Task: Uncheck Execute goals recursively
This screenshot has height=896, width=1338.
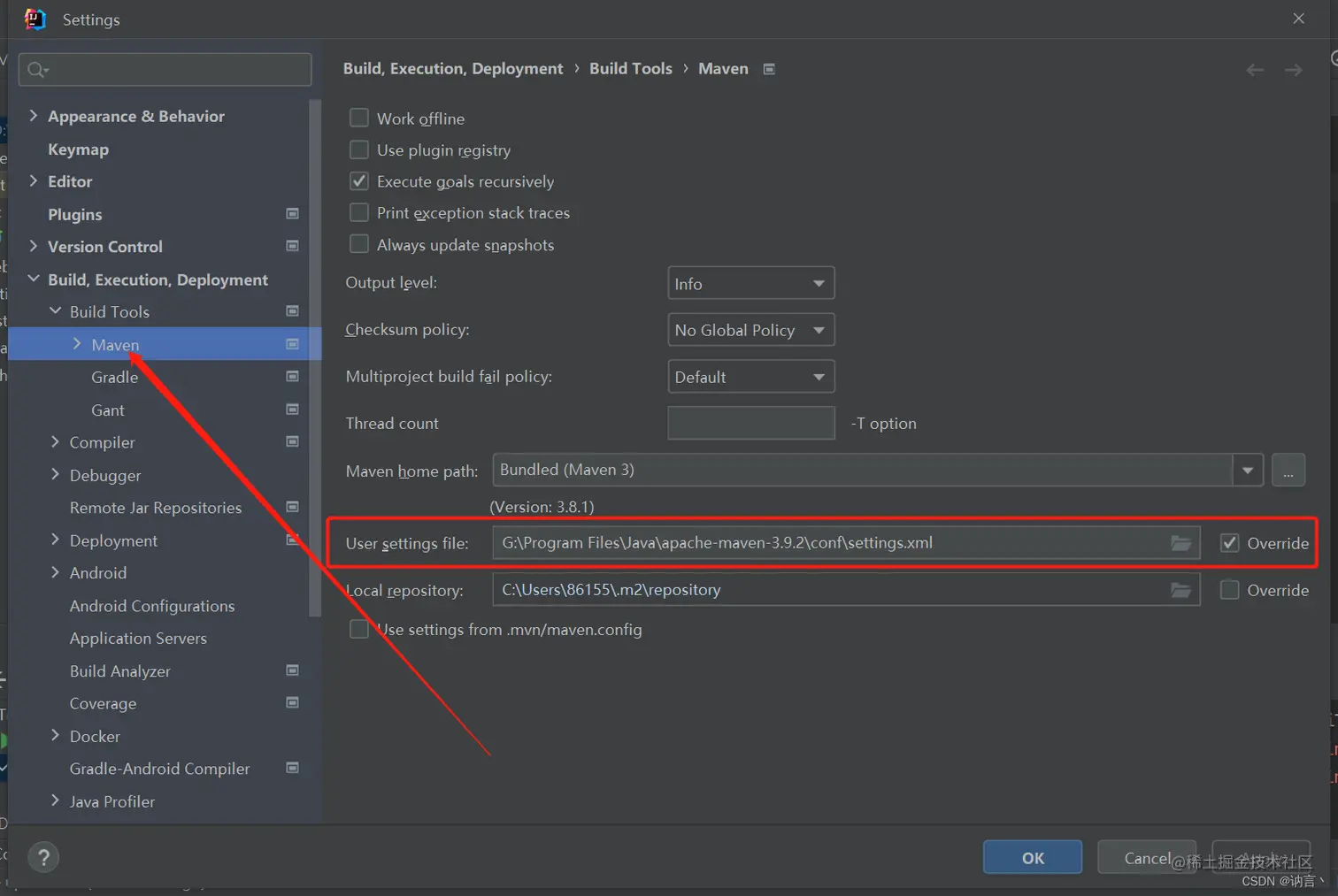Action: (x=359, y=181)
